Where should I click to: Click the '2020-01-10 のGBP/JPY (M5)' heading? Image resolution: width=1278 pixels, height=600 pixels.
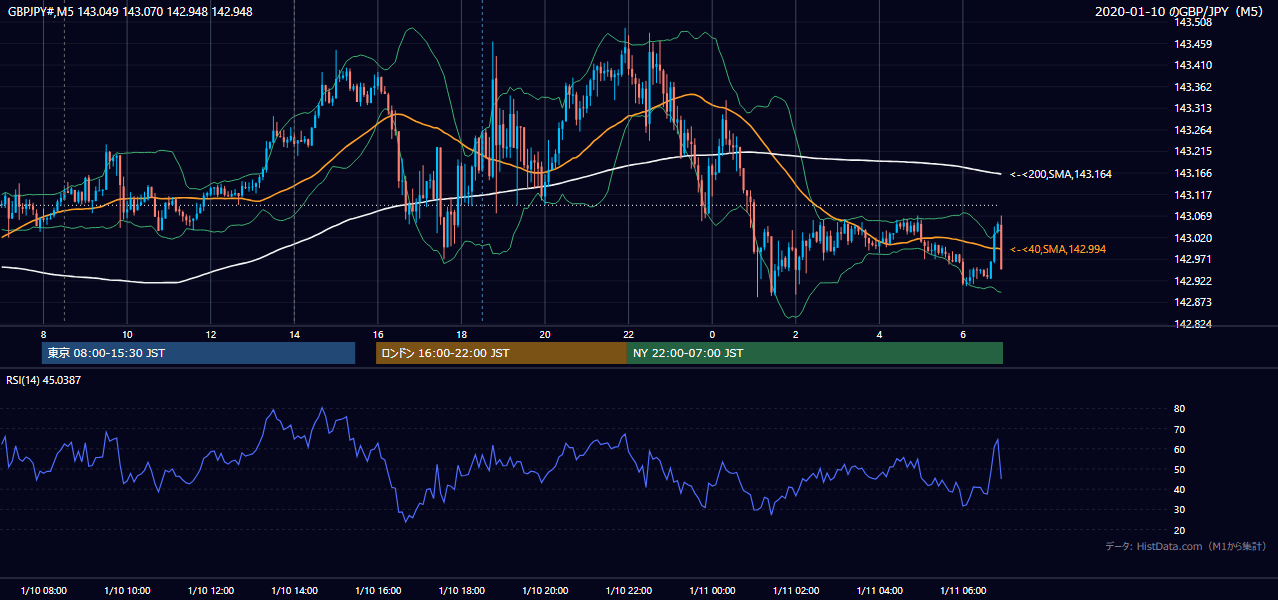click(1180, 12)
